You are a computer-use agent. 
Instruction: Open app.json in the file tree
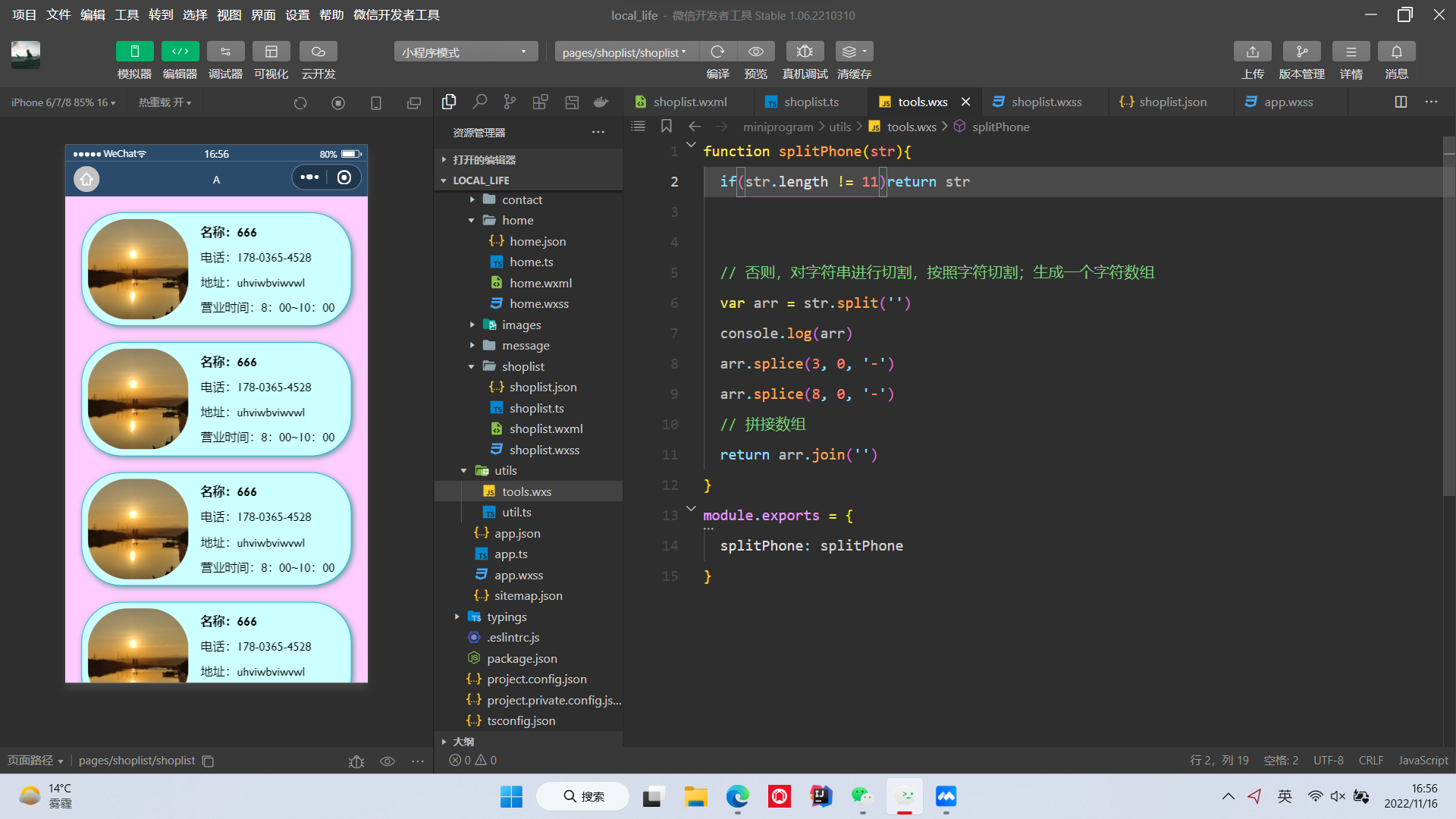click(x=517, y=533)
